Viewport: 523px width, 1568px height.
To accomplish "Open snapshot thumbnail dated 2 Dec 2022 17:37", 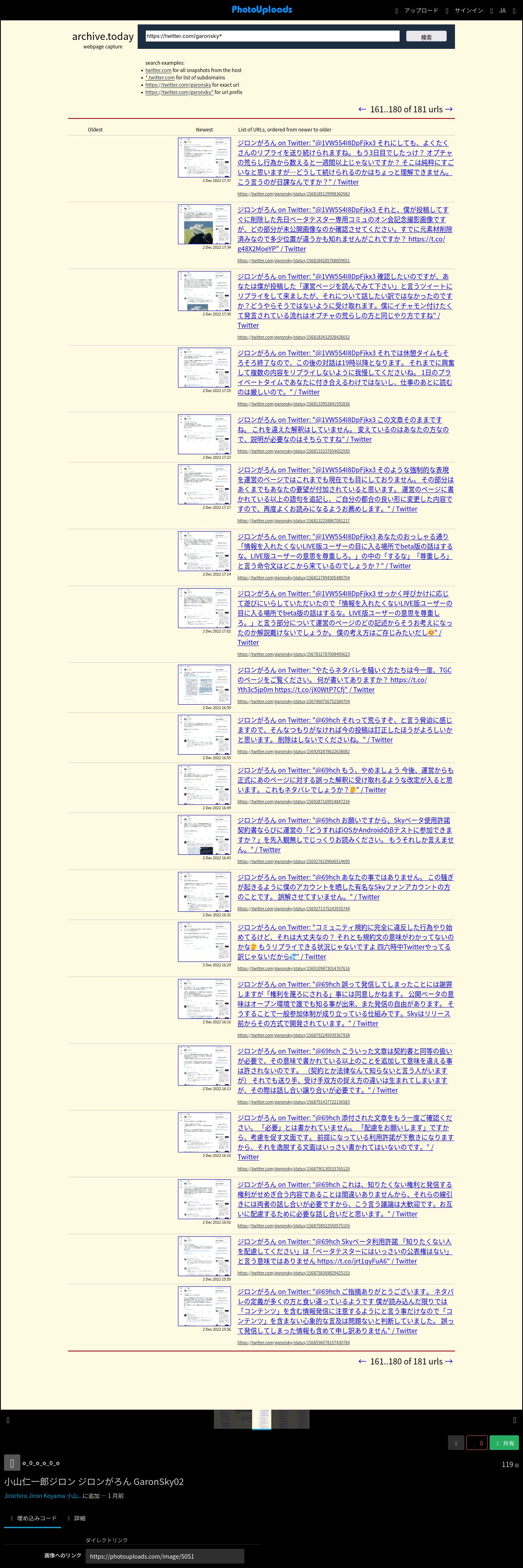I will 204,158.
